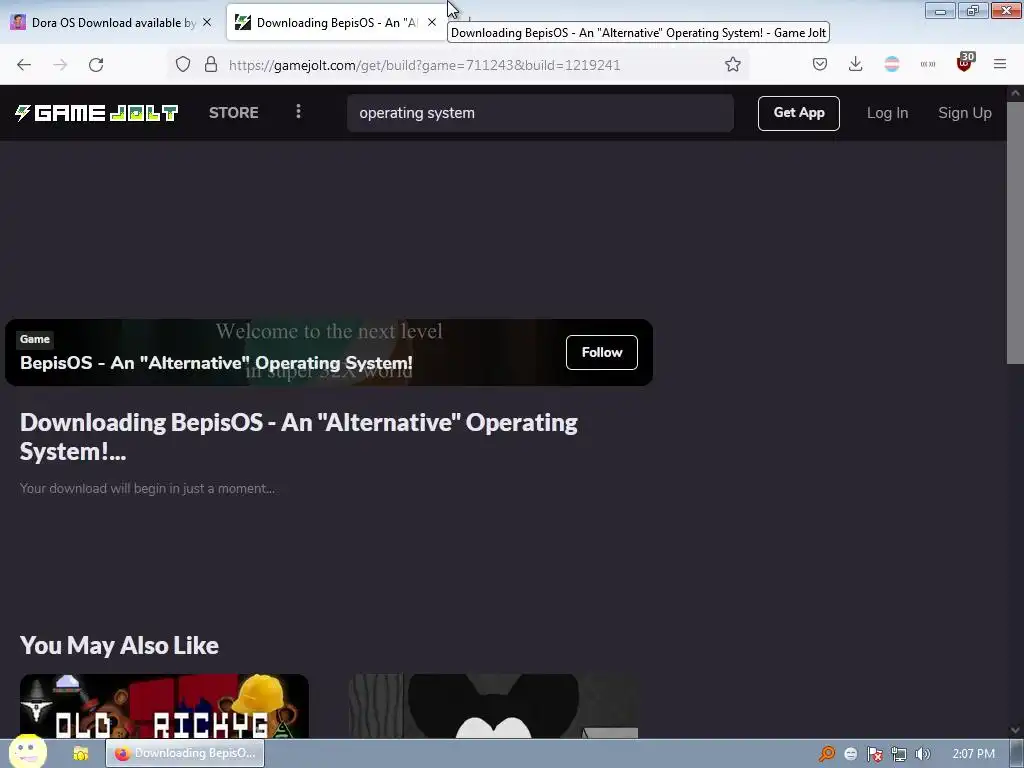Open the volume speaker tray icon
1024x768 pixels.
pyautogui.click(x=923, y=754)
